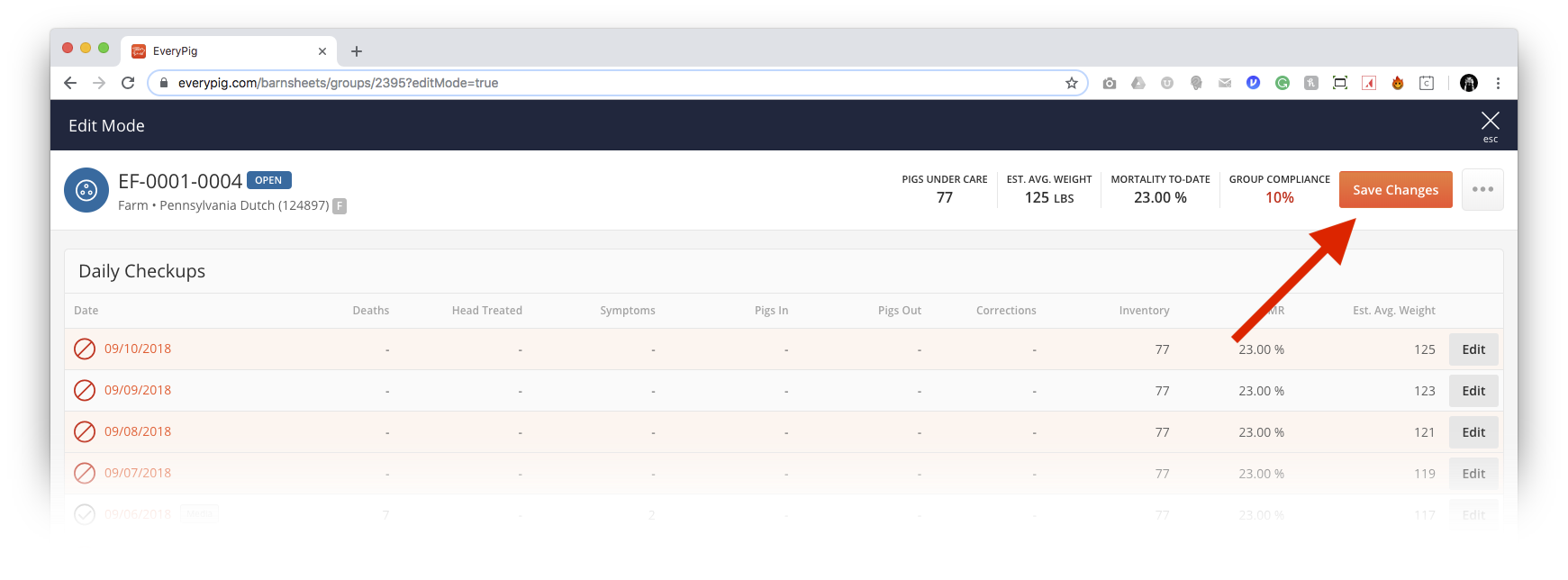The width and height of the screenshot is (1568, 580).
Task: Click Edit for the 09/10/2018 row
Action: 1473,349
